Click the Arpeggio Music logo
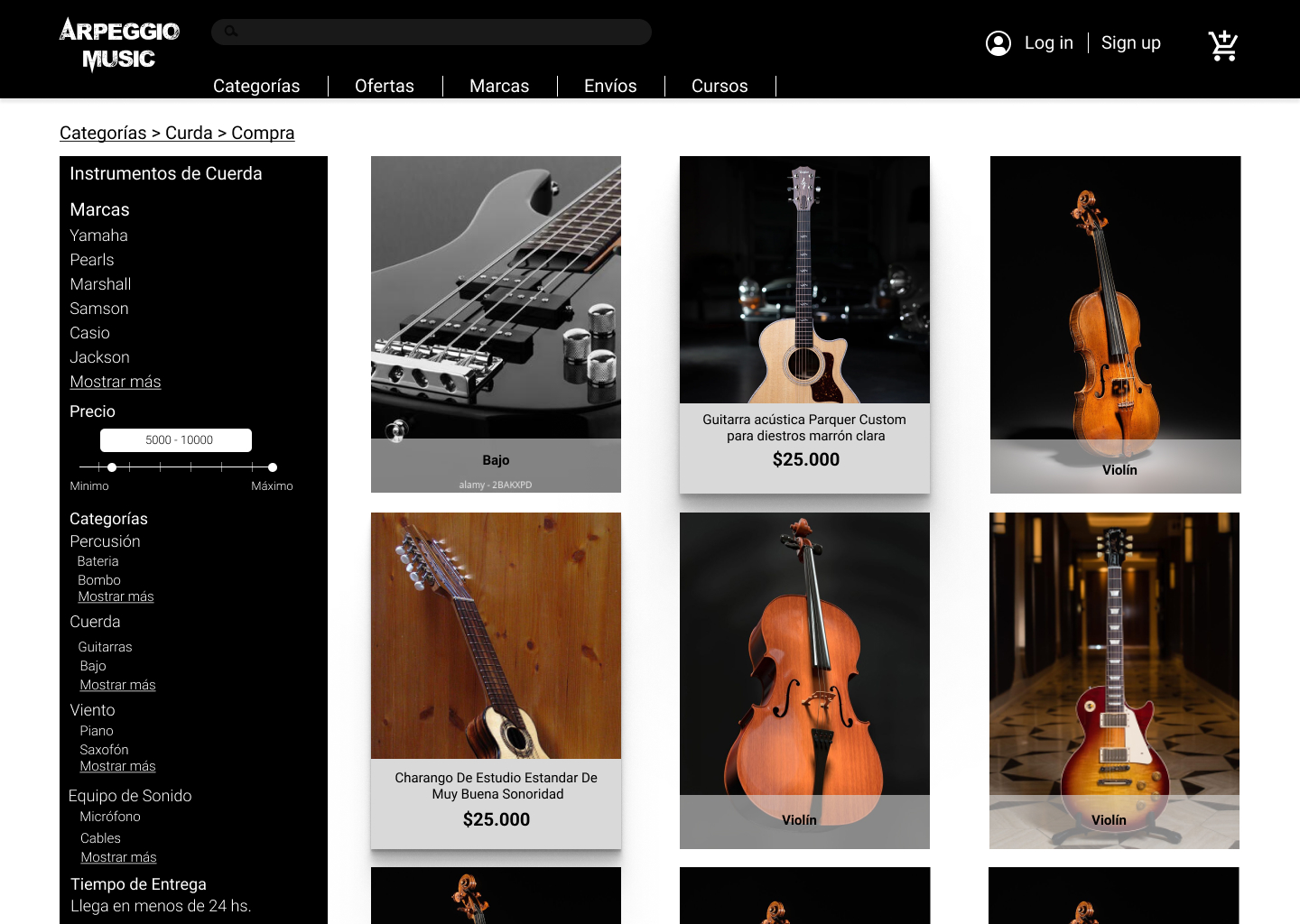The image size is (1300, 924). tap(119, 44)
